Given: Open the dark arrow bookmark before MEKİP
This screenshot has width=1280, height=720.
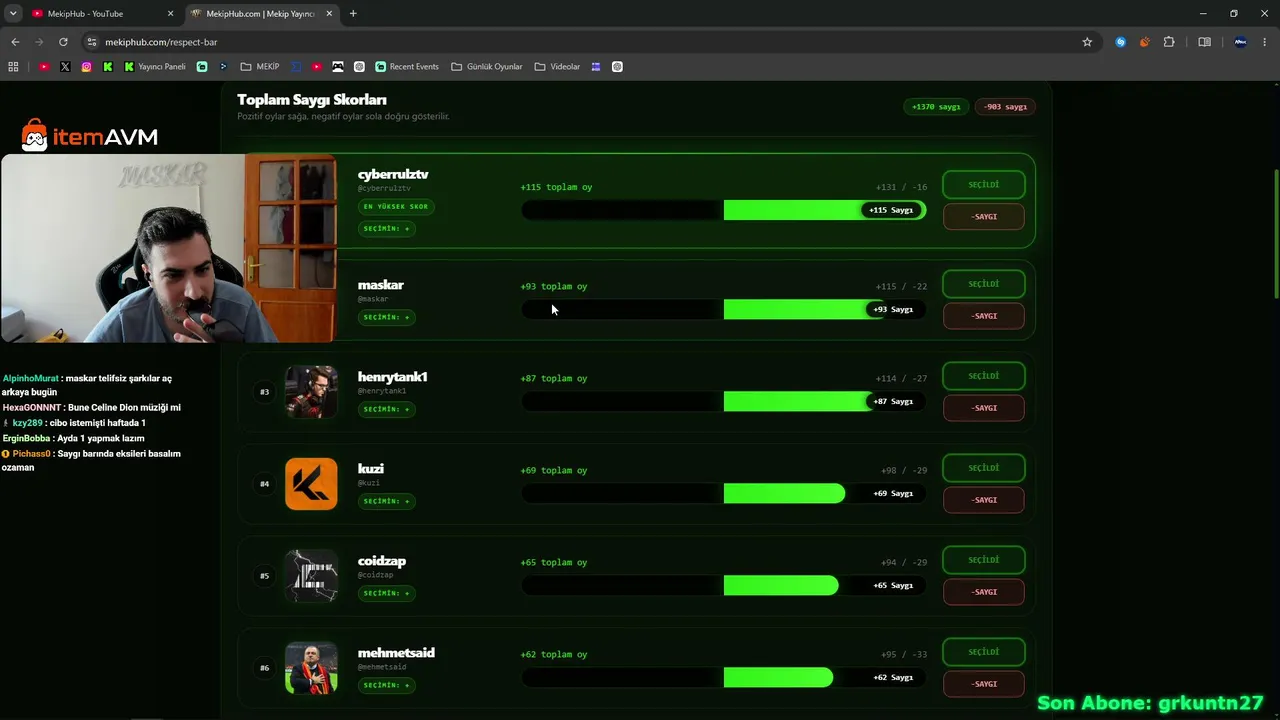Looking at the screenshot, I should pos(223,67).
